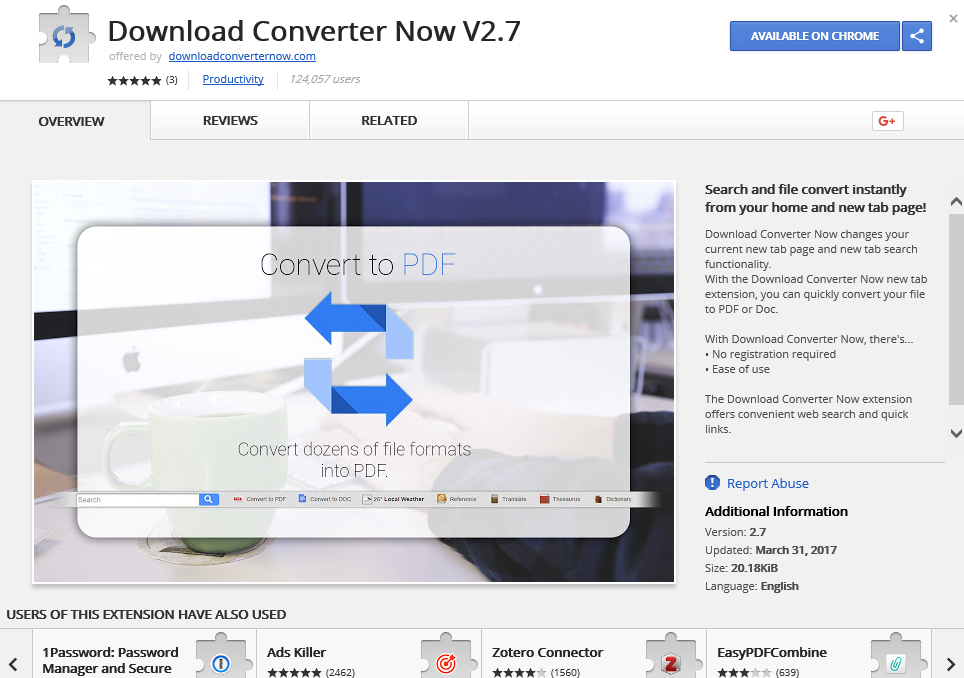The height and width of the screenshot is (678, 964).
Task: Click the Zotero Connector icon
Action: (671, 661)
